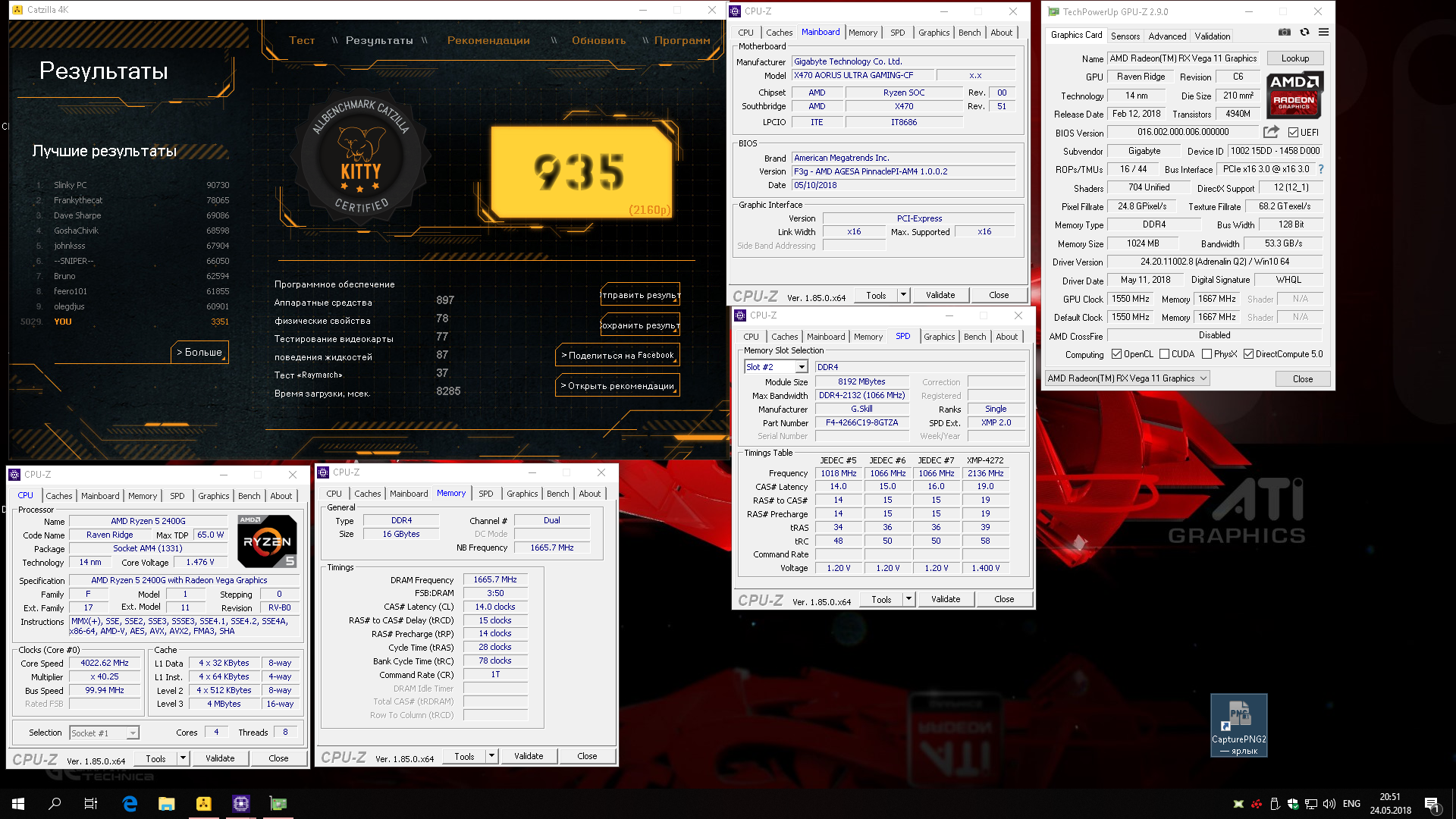Toggle the PhysX checkbox
1456x819 pixels.
(1207, 354)
